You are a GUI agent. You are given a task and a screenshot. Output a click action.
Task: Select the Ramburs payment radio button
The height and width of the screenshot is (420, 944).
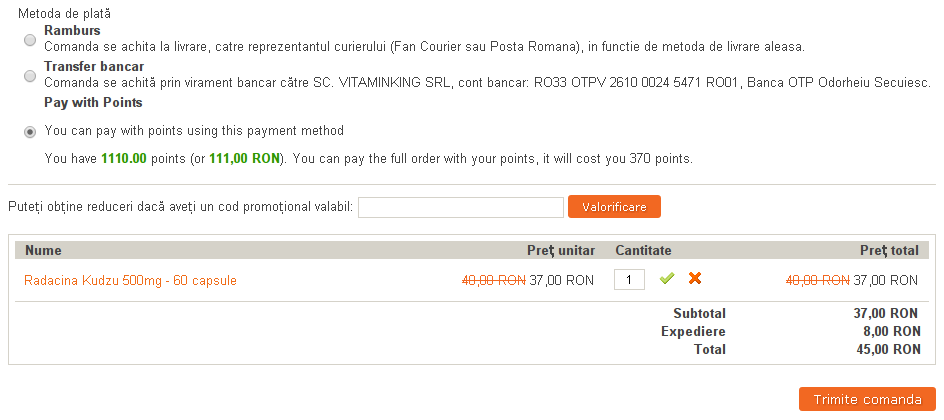click(30, 39)
